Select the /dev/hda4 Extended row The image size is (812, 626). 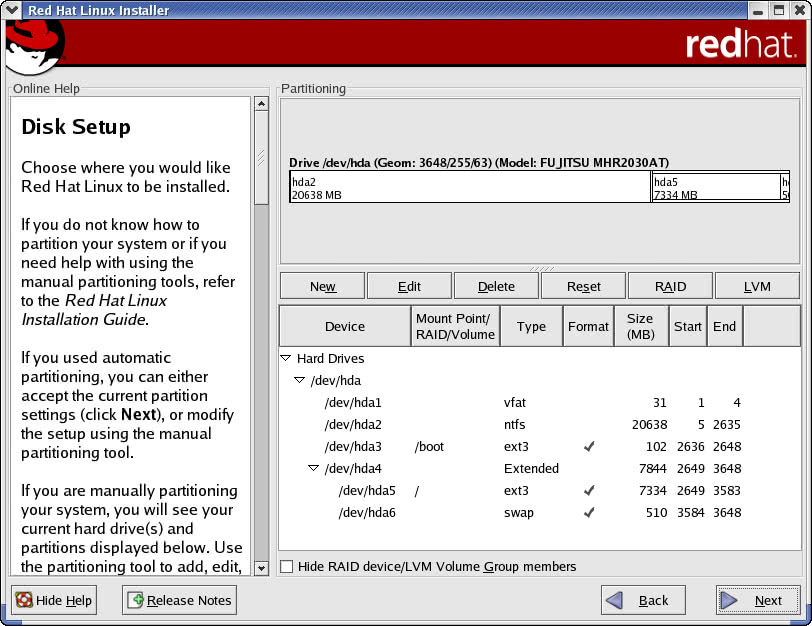point(540,468)
